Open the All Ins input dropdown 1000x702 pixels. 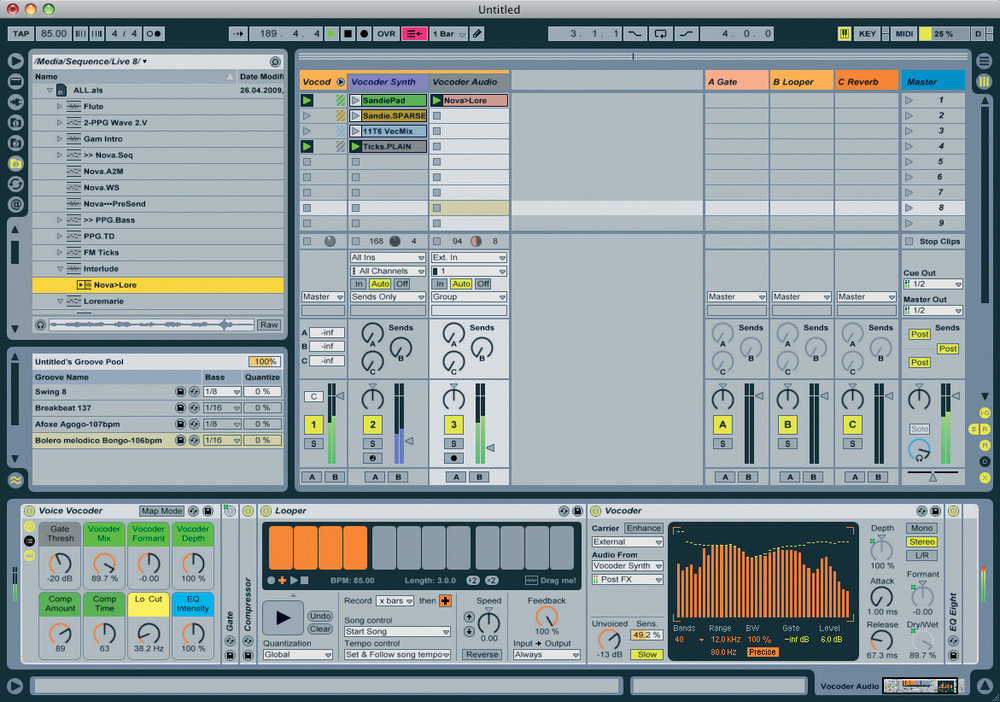[x=387, y=258]
